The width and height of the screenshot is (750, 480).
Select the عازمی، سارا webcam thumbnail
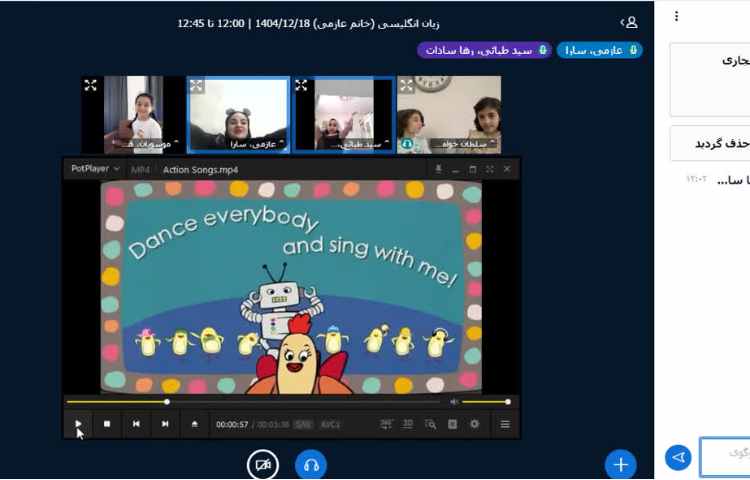(x=238, y=115)
